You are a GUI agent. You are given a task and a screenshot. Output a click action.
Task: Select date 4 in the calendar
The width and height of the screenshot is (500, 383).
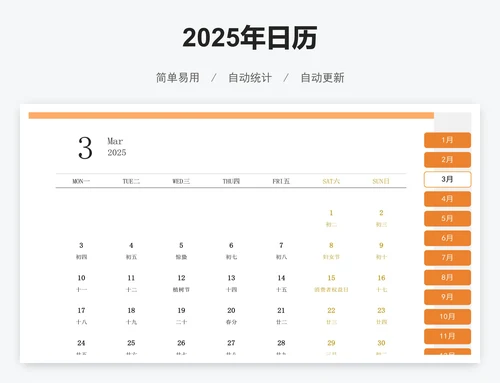[x=131, y=245]
